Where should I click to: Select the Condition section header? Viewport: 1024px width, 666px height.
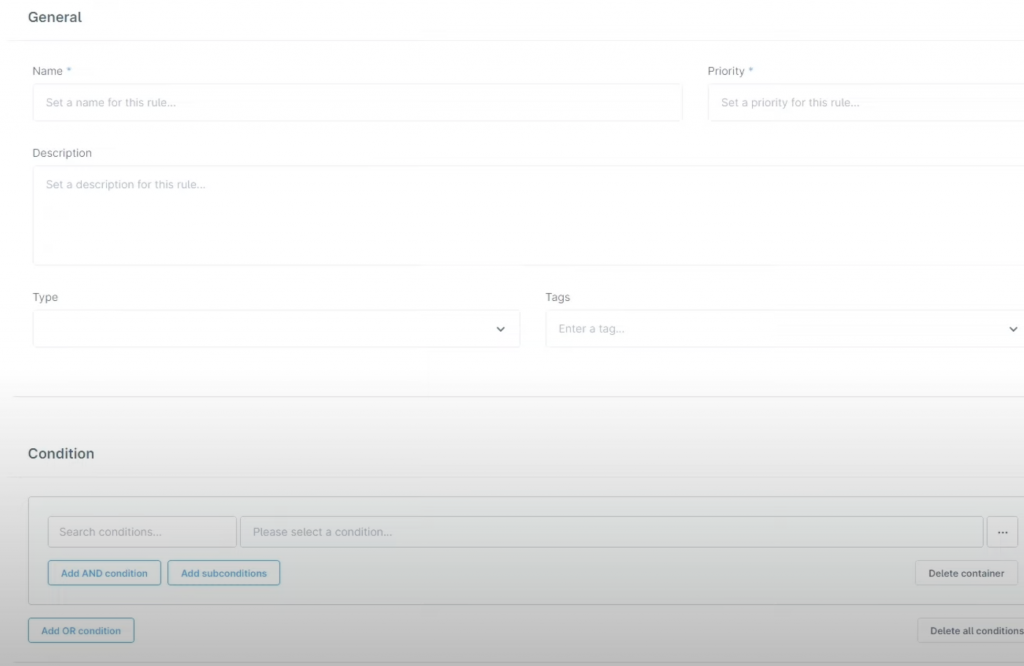(x=61, y=453)
